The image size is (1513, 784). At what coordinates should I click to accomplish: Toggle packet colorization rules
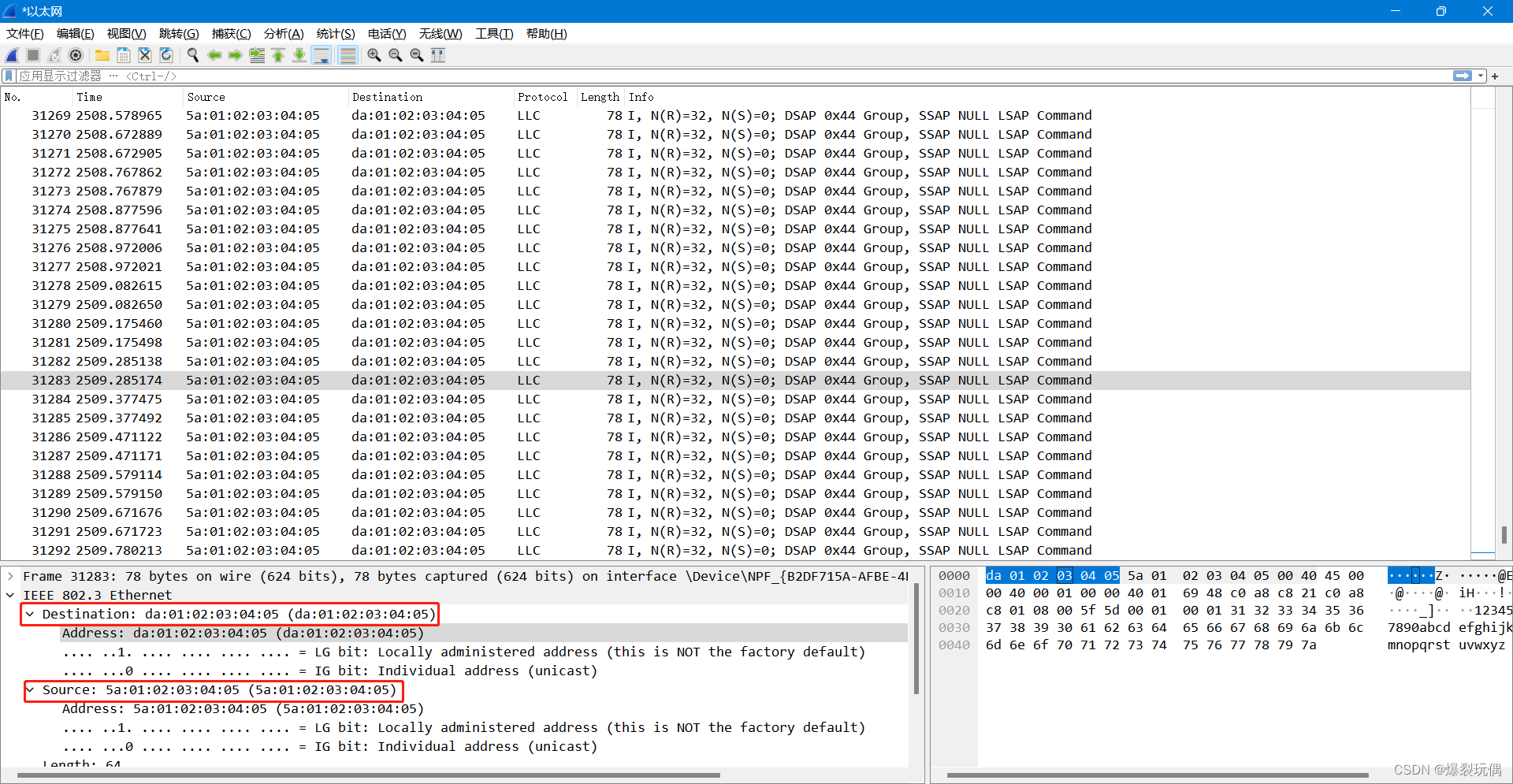348,55
